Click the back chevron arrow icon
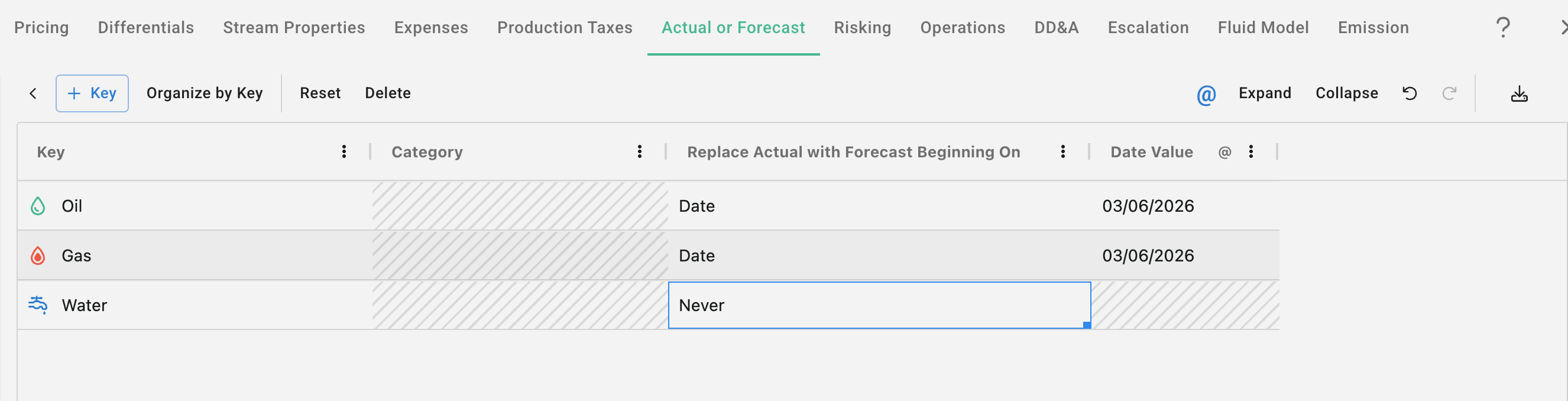The image size is (1568, 401). pos(34,93)
